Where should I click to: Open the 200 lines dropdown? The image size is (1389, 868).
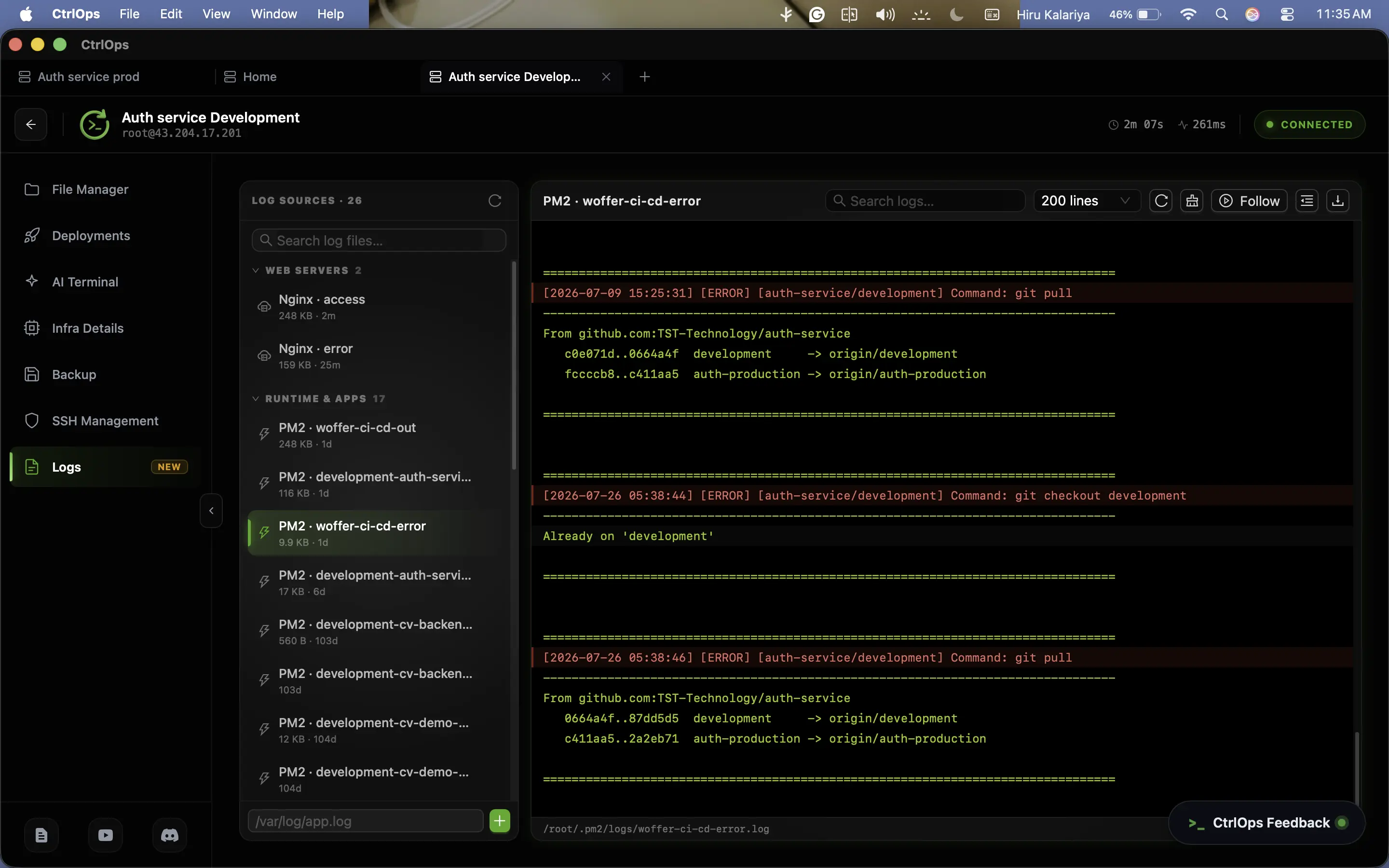(1086, 201)
